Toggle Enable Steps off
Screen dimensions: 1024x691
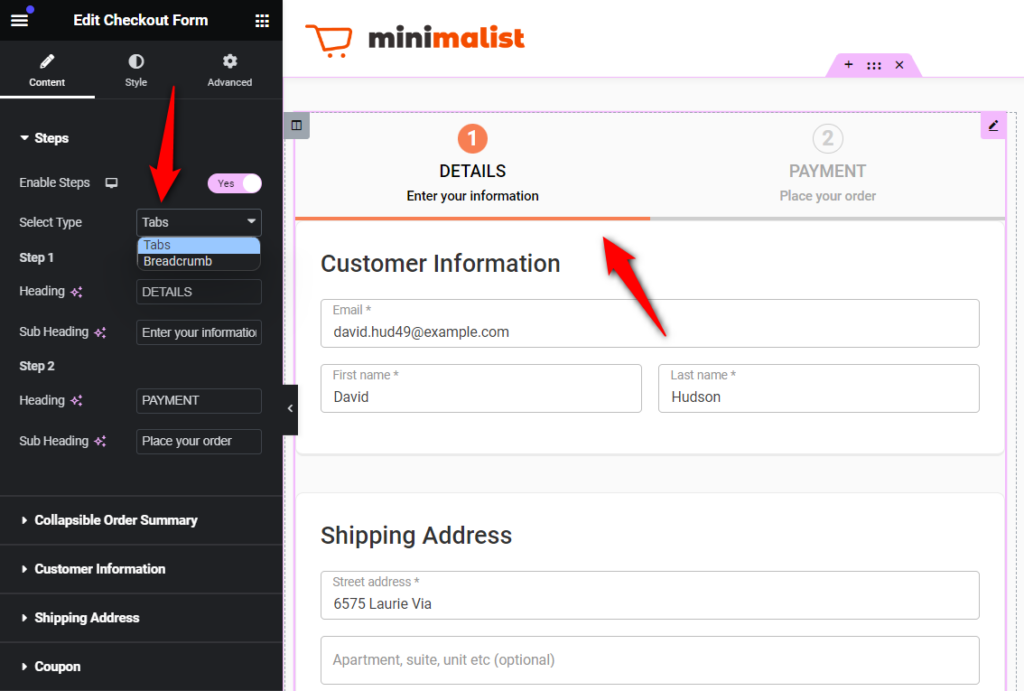click(234, 183)
